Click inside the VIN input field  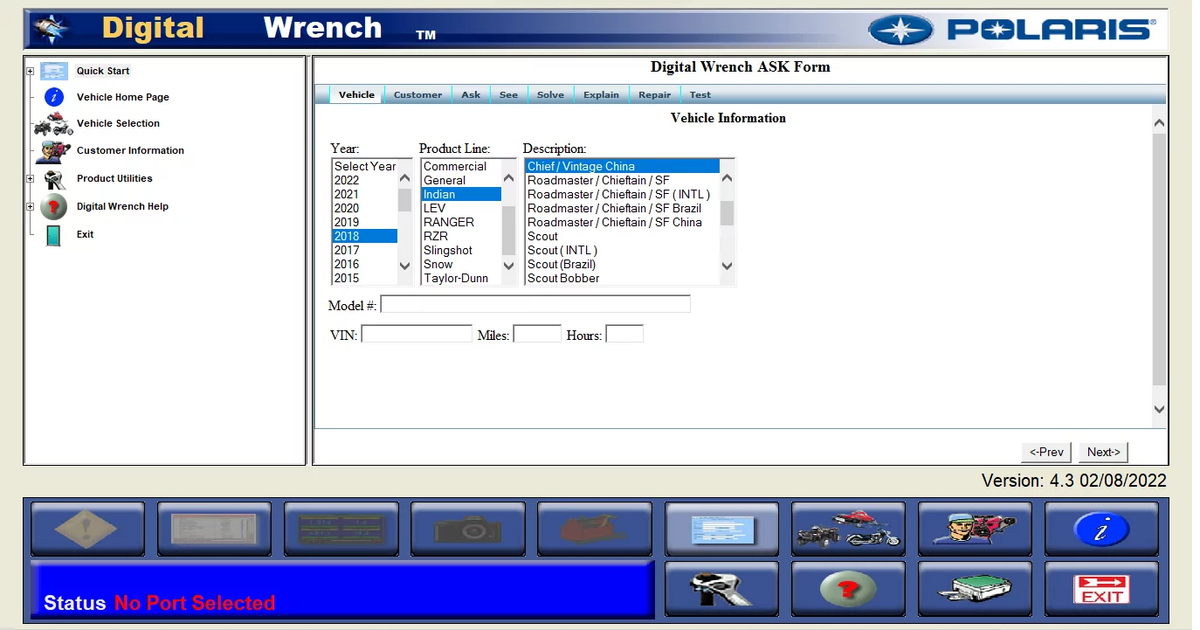pos(415,333)
